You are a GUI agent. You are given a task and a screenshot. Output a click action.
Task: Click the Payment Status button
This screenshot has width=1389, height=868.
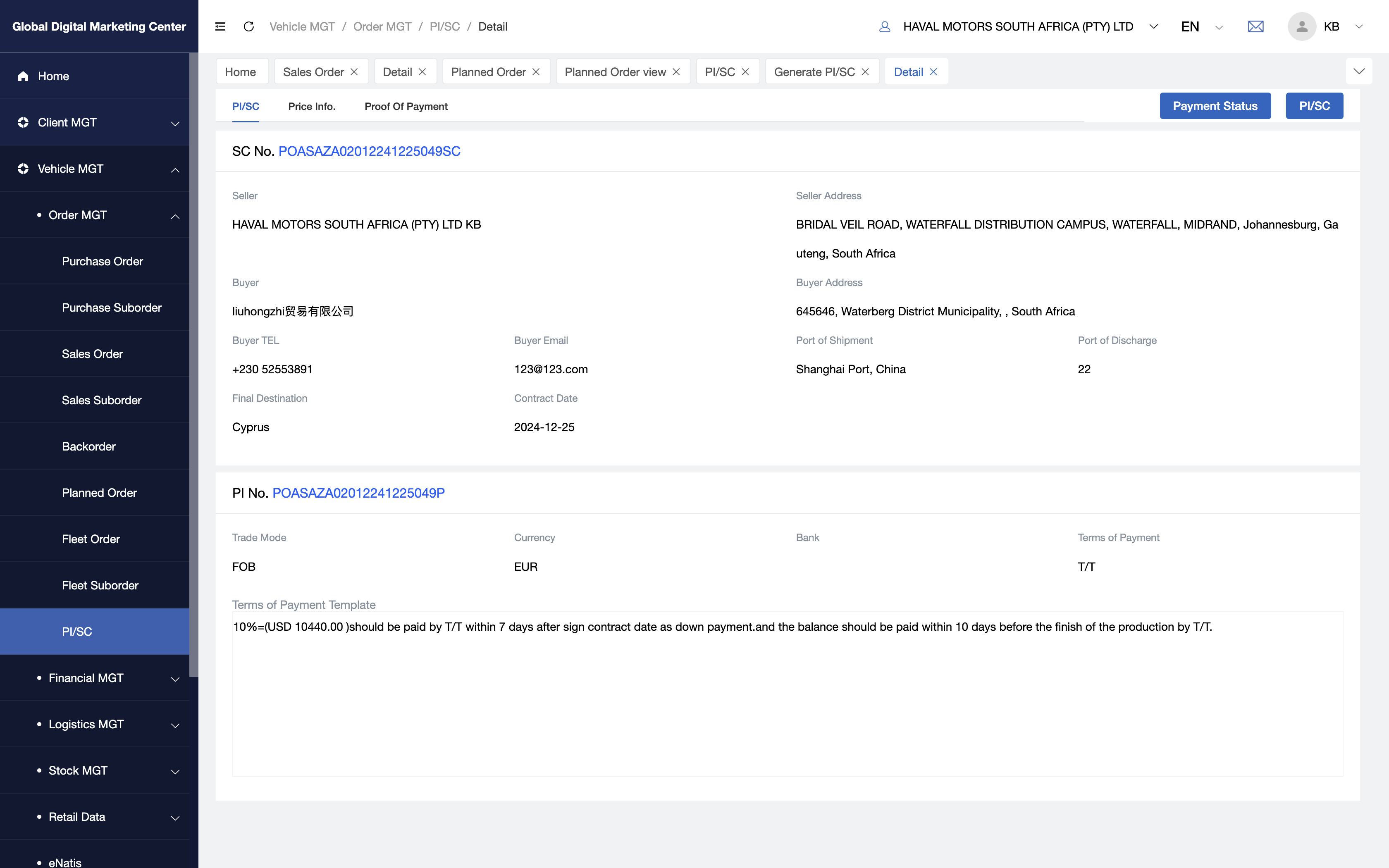point(1215,106)
